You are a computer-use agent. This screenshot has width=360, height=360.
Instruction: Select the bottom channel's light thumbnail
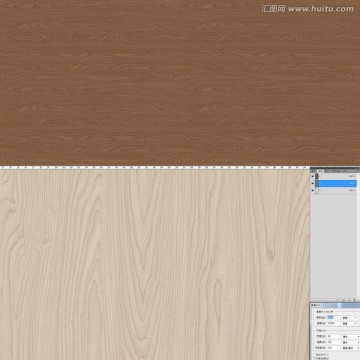point(317,190)
